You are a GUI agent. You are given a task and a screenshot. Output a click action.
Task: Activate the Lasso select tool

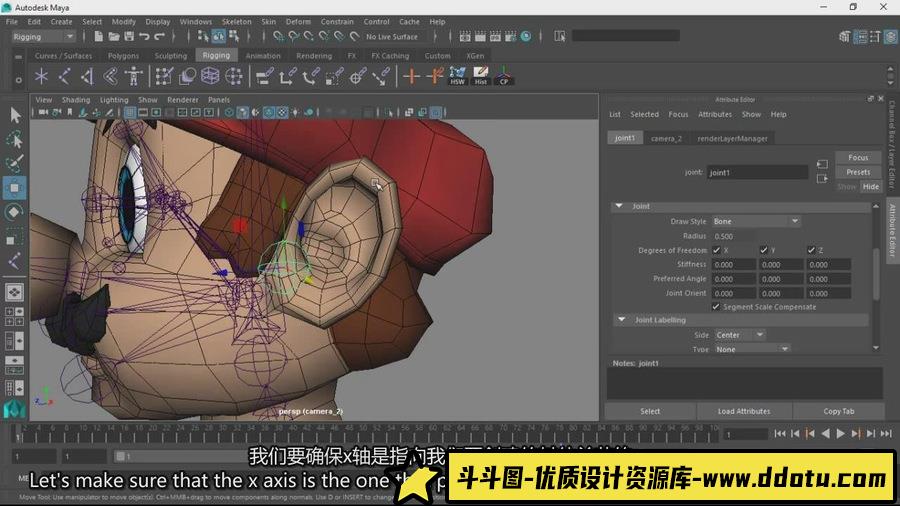(x=14, y=139)
